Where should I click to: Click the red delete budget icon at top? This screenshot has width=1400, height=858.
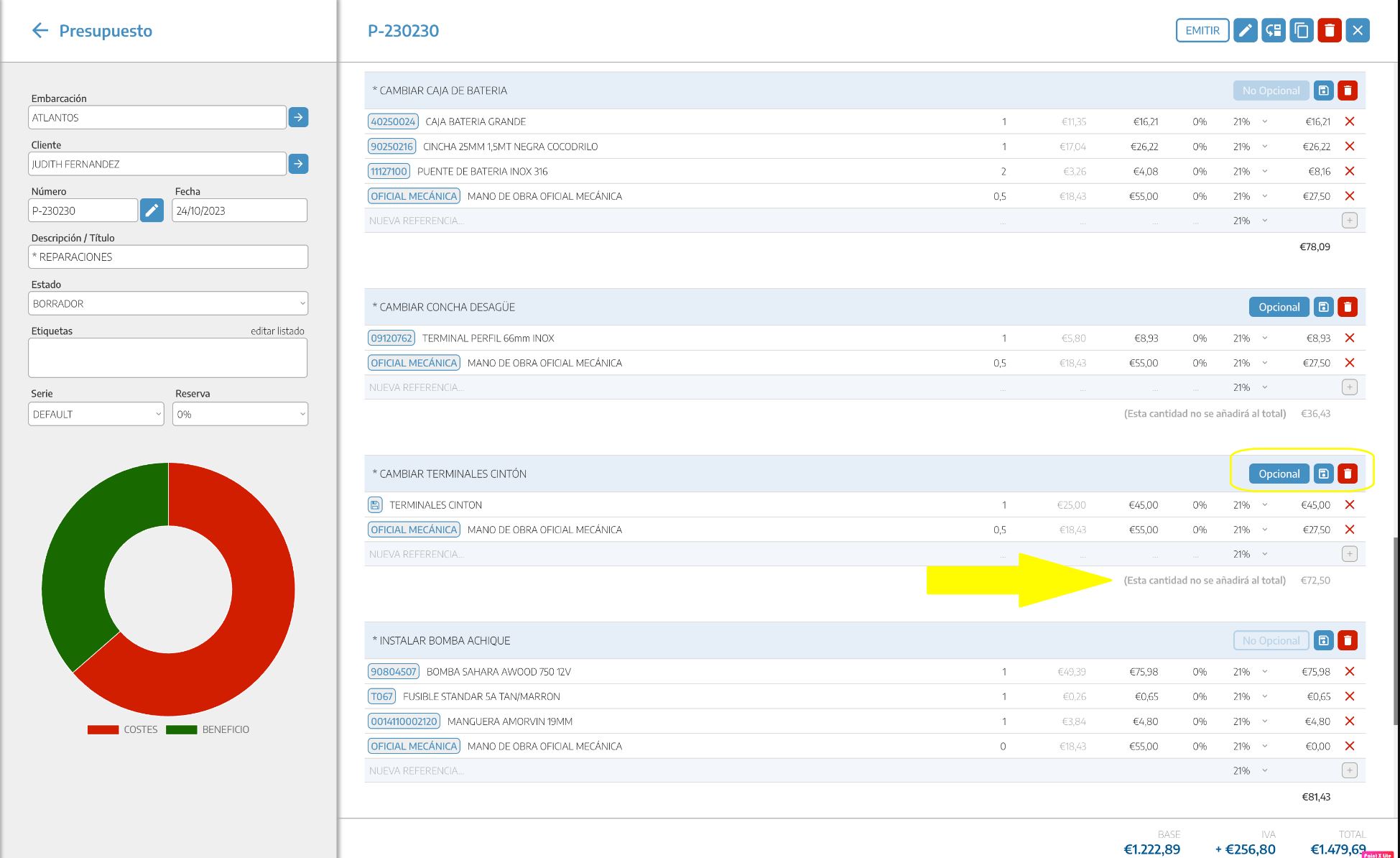tap(1329, 30)
